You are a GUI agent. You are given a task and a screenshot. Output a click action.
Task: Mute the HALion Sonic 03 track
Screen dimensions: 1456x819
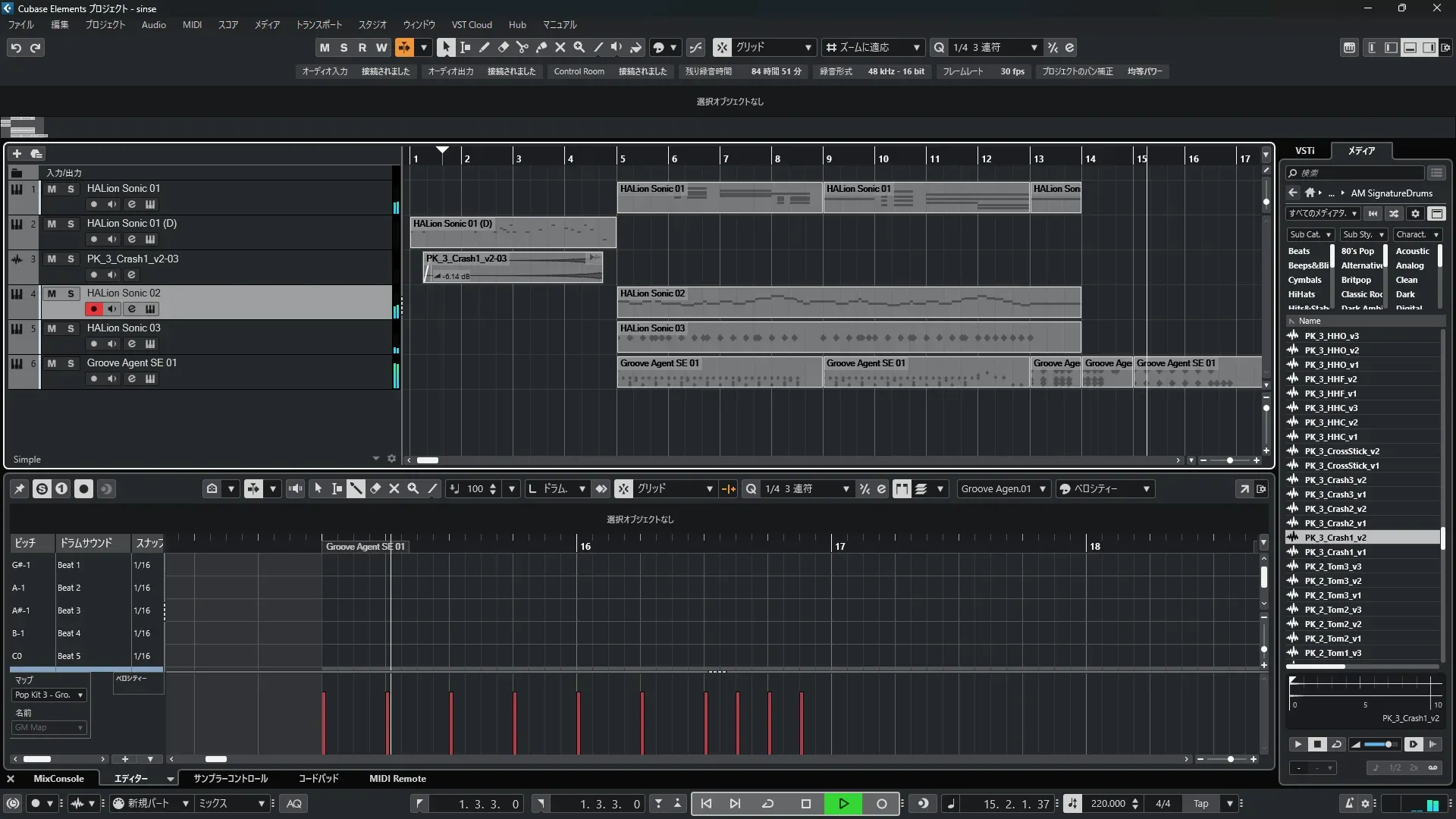pos(52,328)
